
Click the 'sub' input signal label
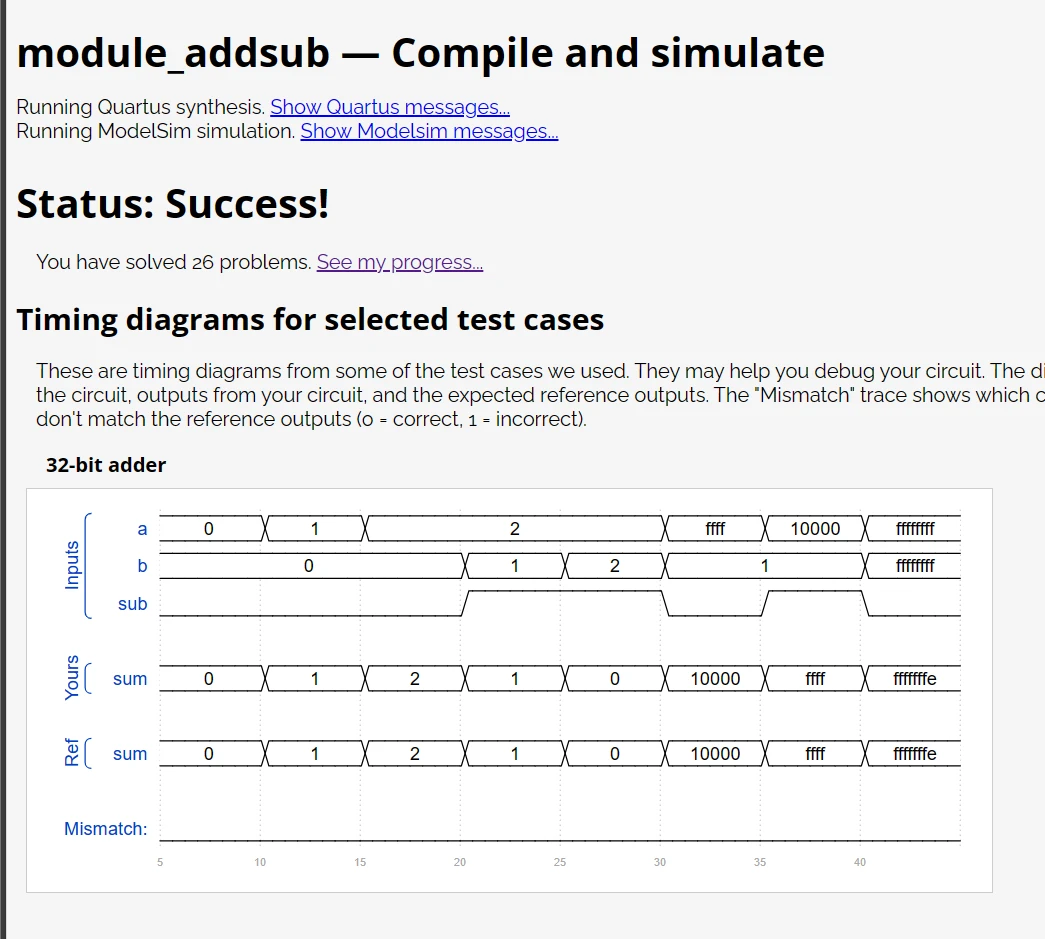pos(132,604)
